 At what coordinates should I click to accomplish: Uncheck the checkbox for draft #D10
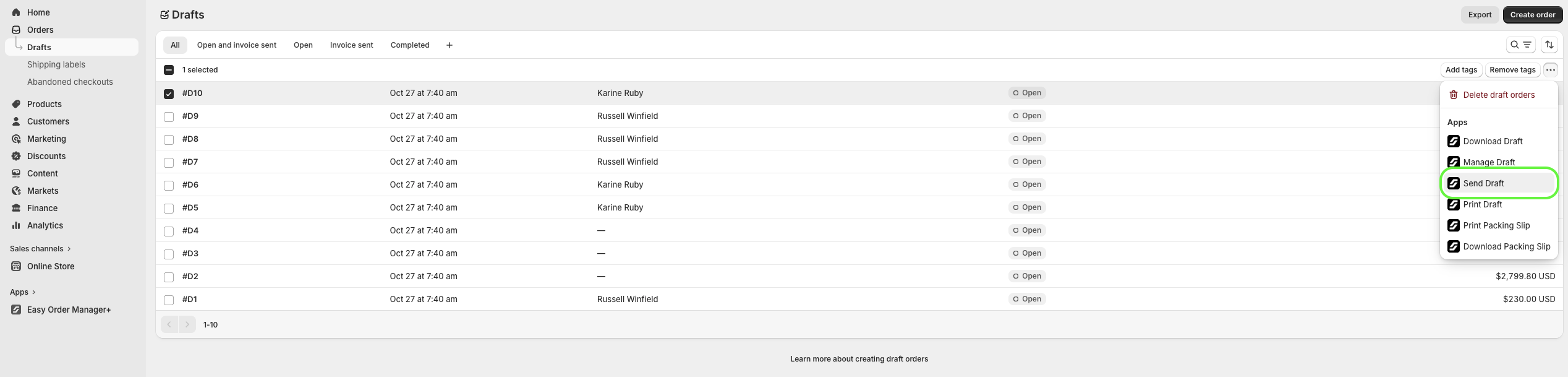(x=169, y=93)
